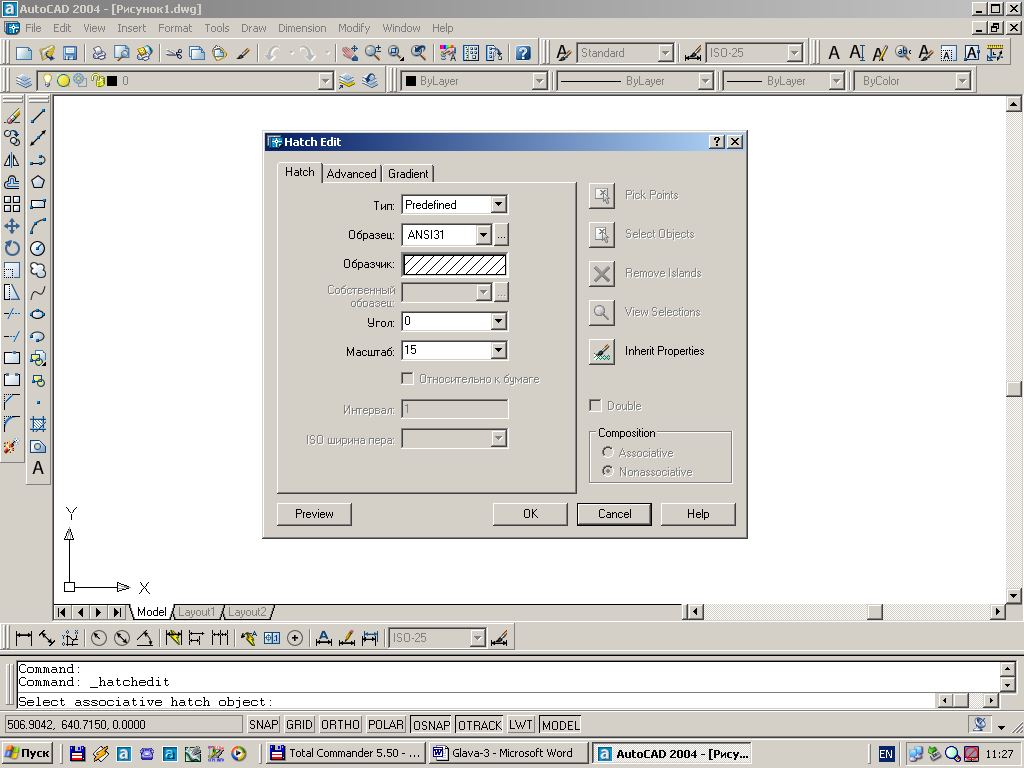
Task: Select the Explode modify tool
Action: [x=12, y=446]
